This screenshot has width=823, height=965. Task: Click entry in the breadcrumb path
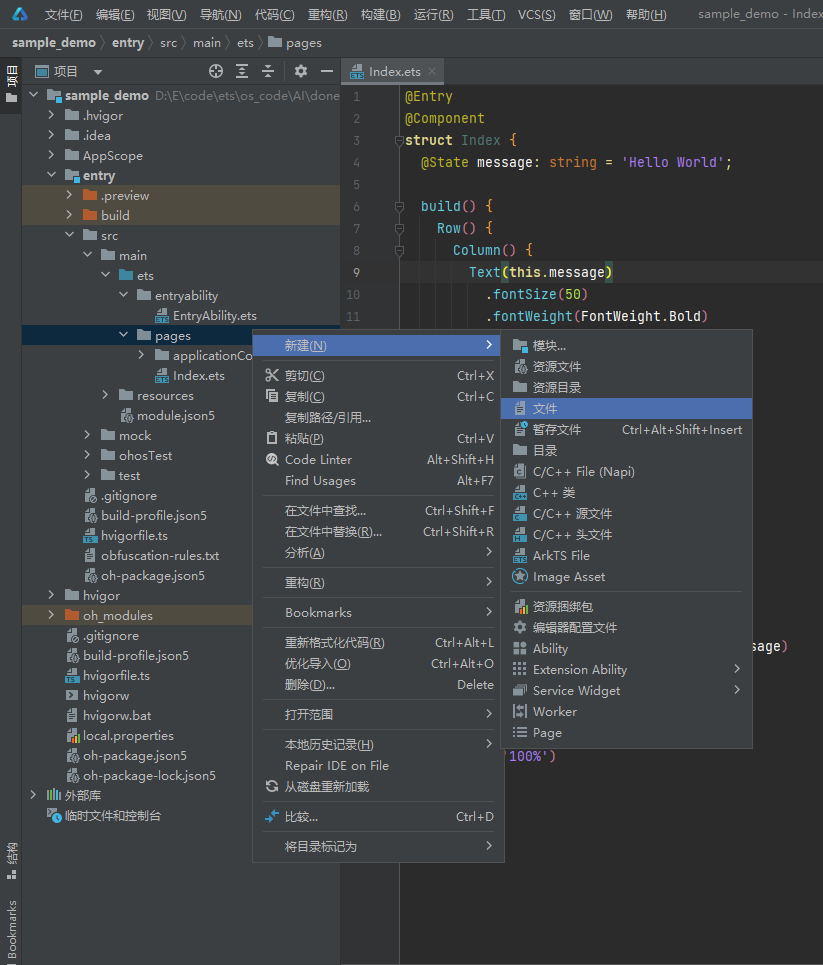(x=128, y=42)
